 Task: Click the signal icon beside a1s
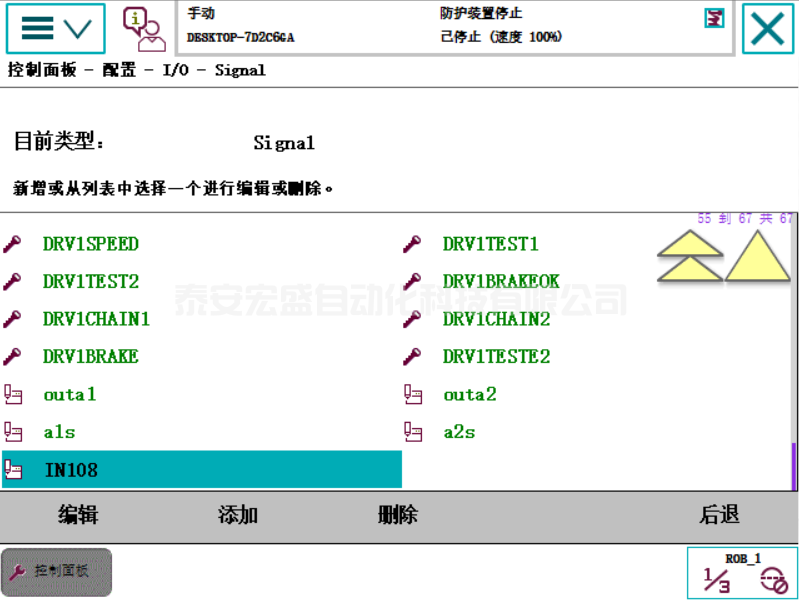13,432
